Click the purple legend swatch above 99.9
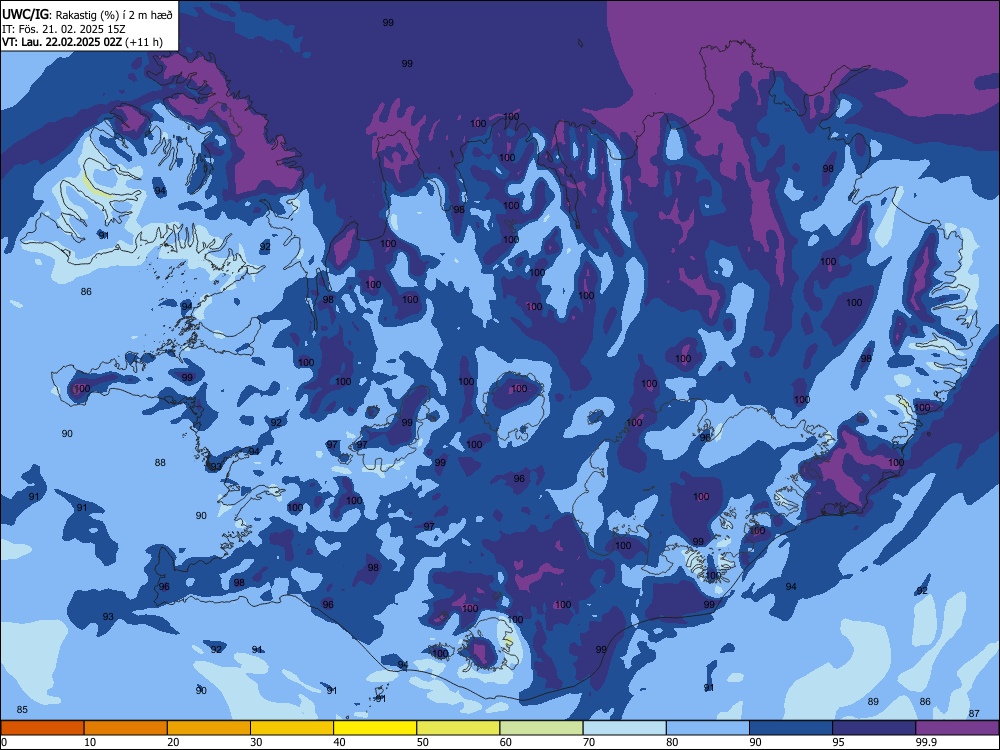Screen dimensions: 1000x750 957,728
